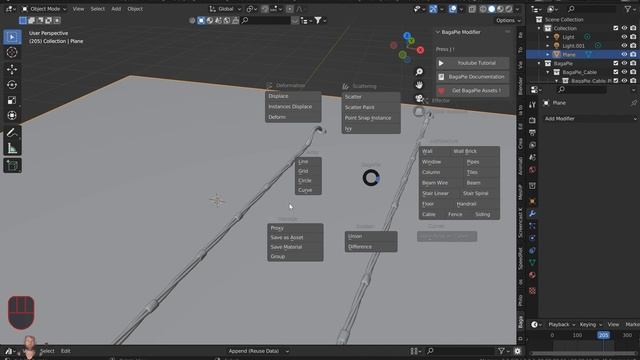Open the Select menu in viewport header
The image size is (640, 360).
(98, 9)
